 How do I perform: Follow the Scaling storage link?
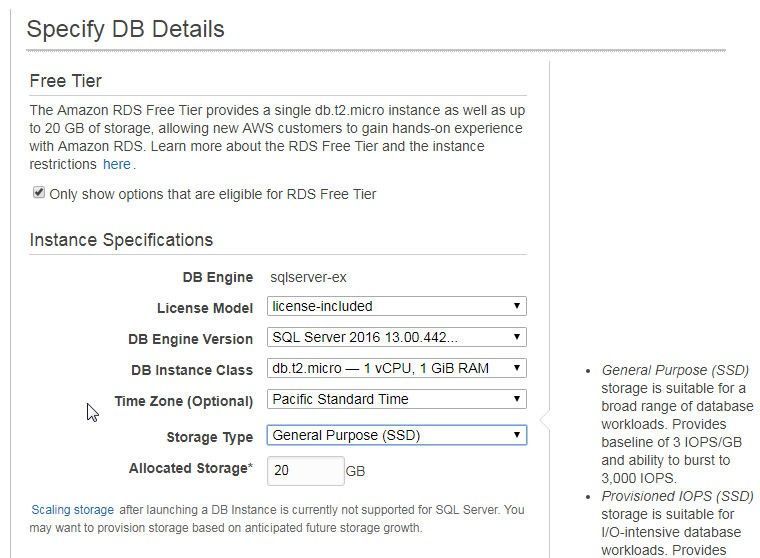pyautogui.click(x=73, y=510)
